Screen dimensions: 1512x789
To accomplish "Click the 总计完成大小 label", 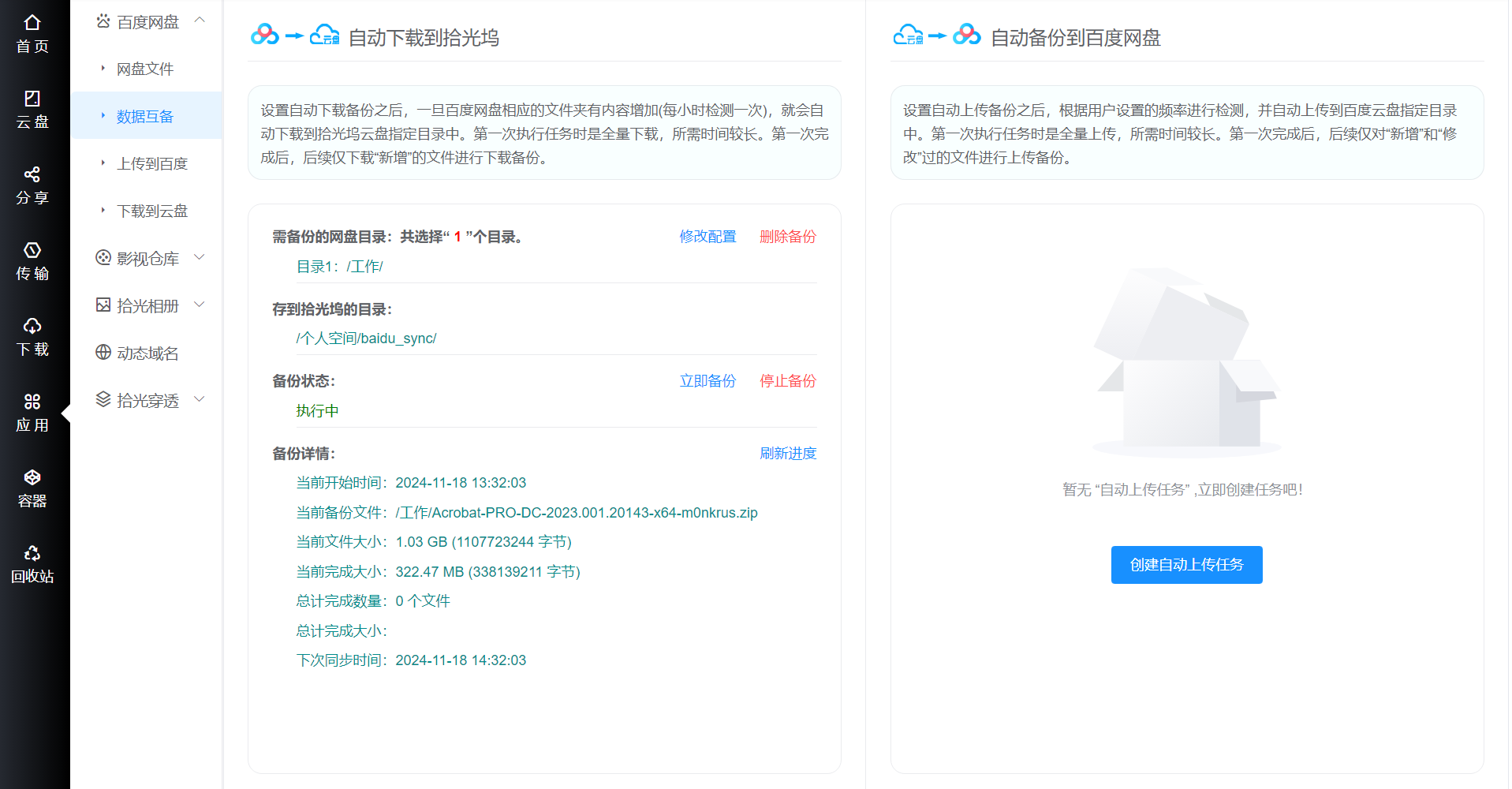I will coord(342,631).
